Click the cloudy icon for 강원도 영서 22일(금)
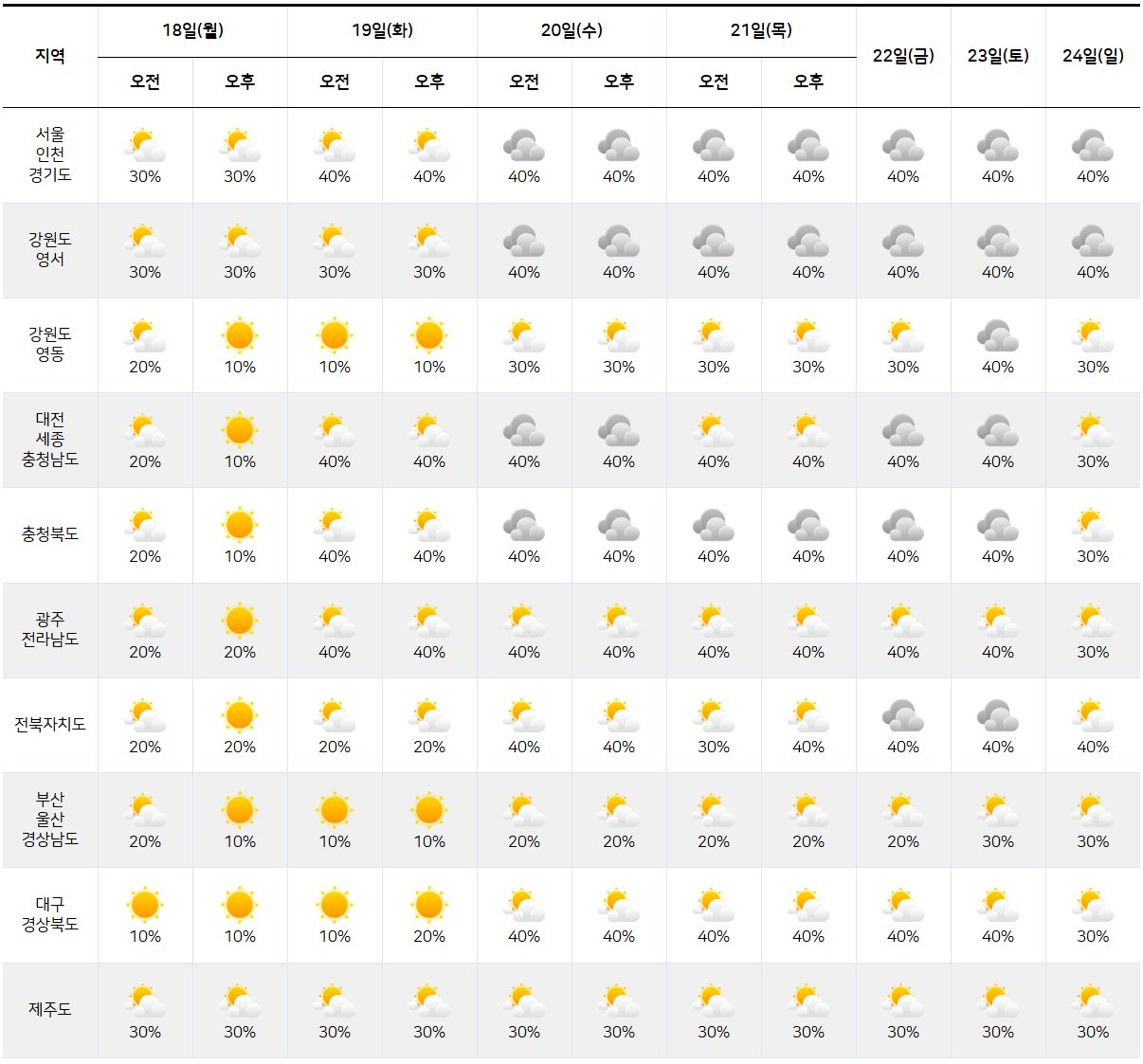 903,242
